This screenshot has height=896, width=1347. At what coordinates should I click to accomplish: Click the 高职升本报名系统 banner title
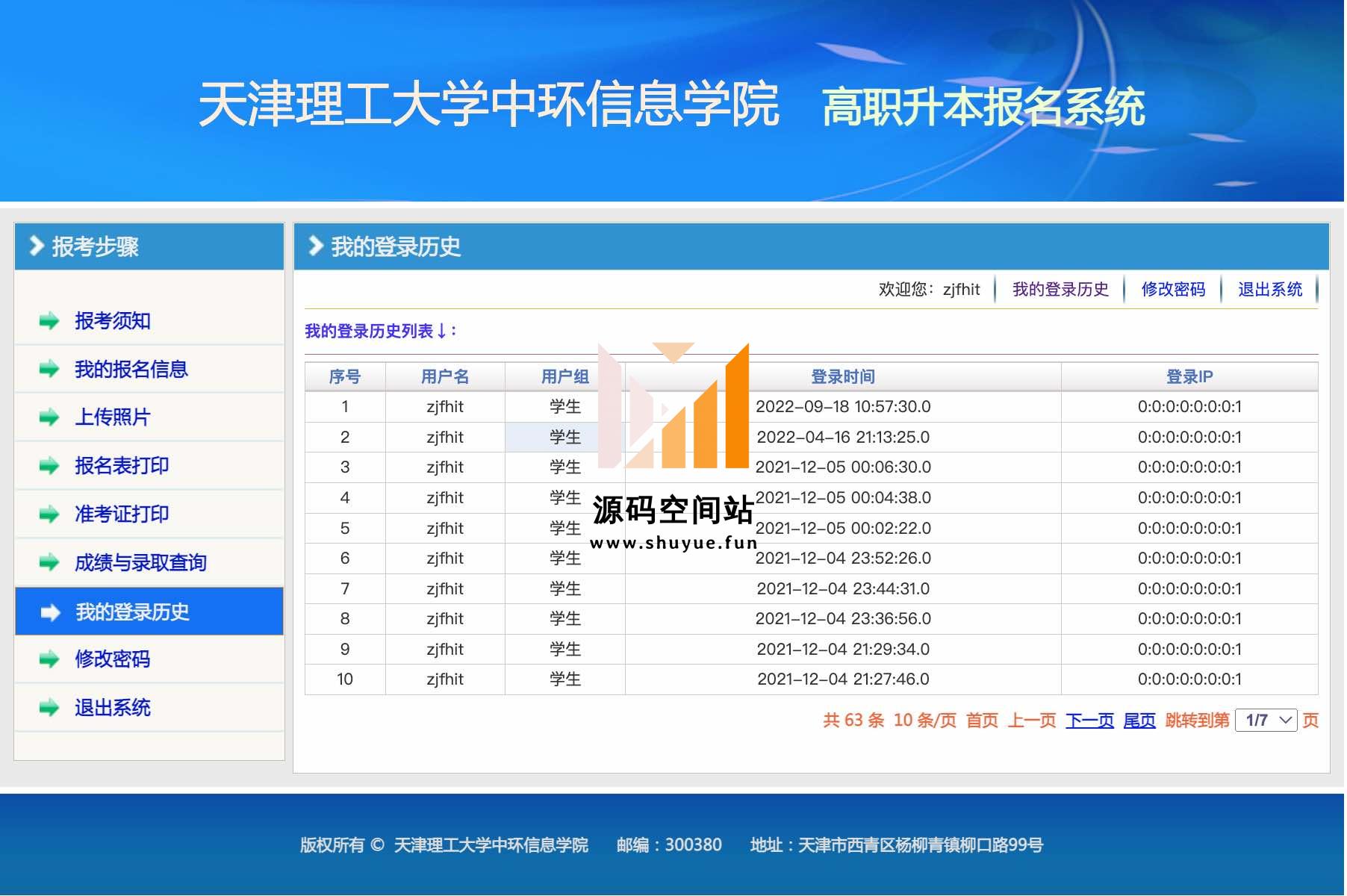point(983,106)
